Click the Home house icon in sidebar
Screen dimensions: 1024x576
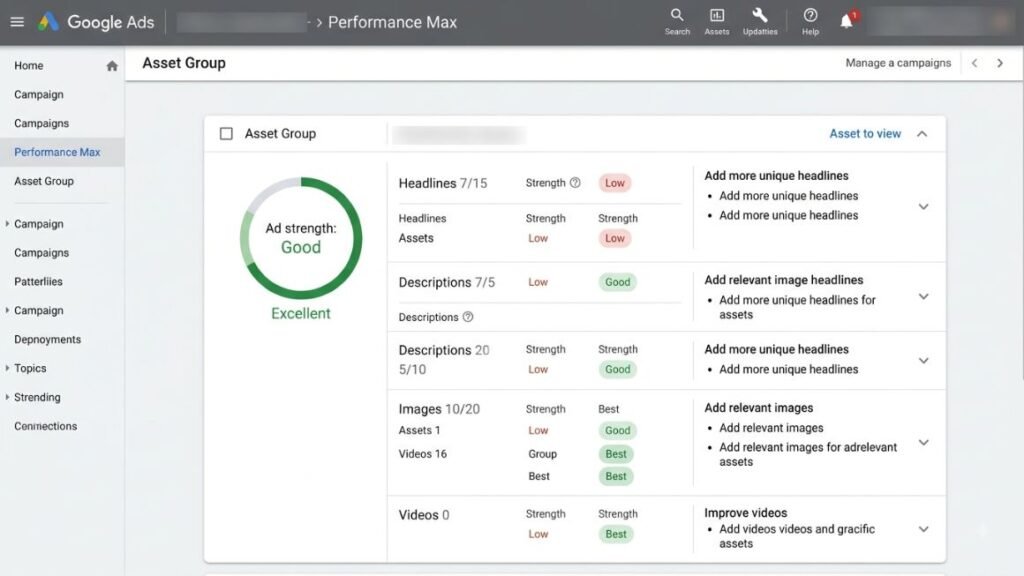tap(112, 66)
